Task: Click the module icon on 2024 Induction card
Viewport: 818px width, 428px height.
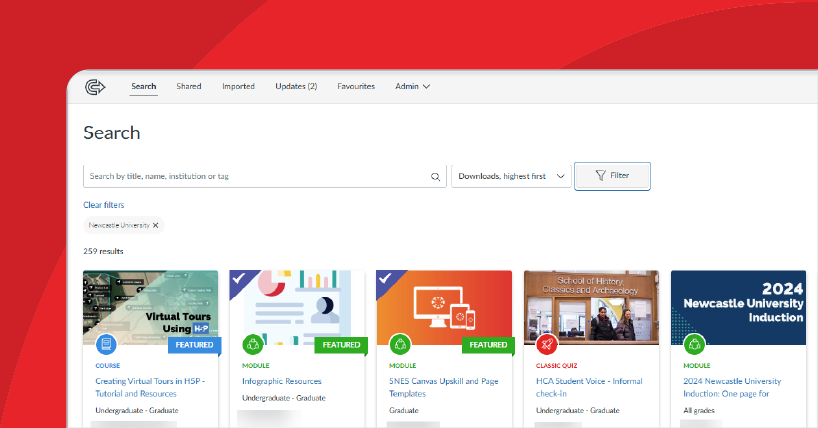Action: (694, 344)
